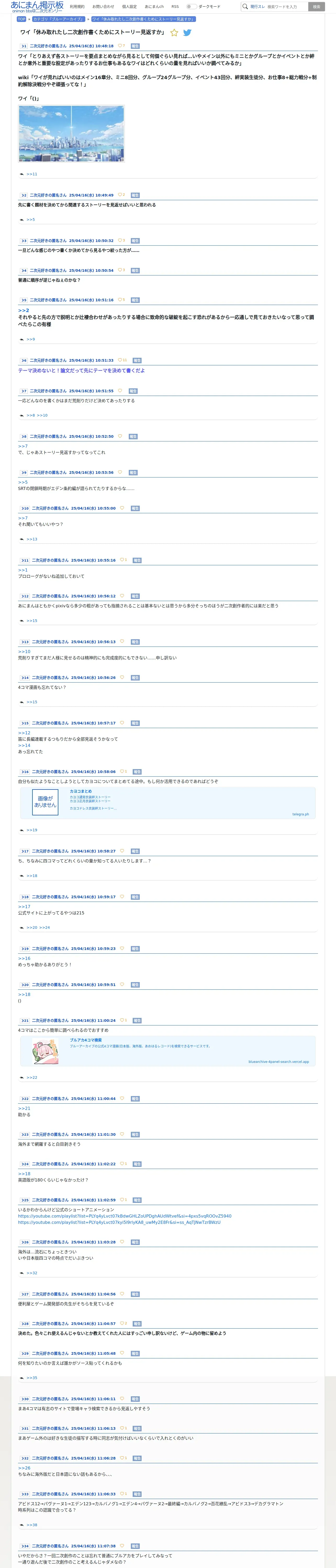Like post 3 with heart icon
This screenshot has width=336, height=1568.
[120, 240]
